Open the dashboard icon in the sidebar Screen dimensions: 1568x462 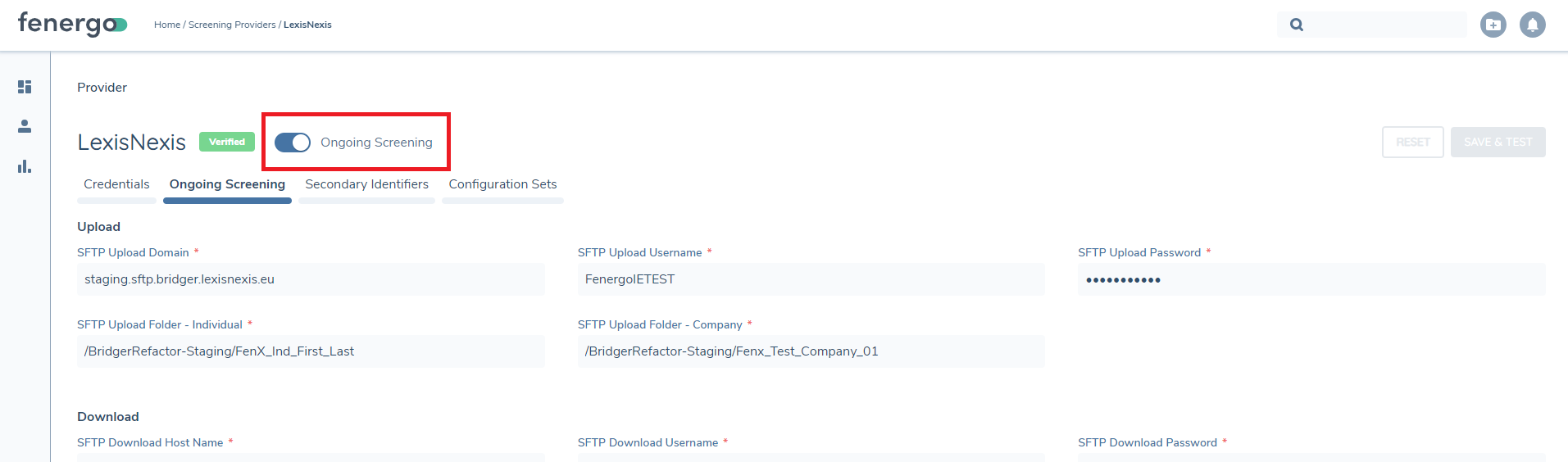coord(25,87)
